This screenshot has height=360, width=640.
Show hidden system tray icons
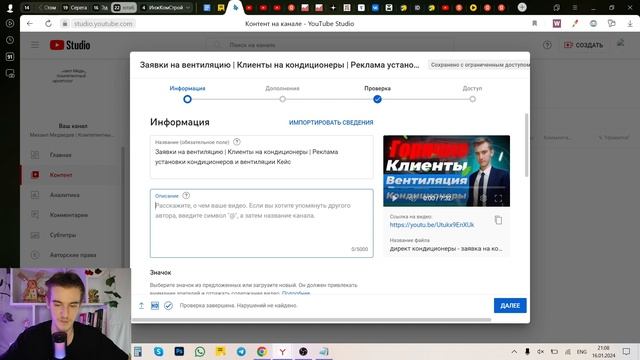(514, 351)
